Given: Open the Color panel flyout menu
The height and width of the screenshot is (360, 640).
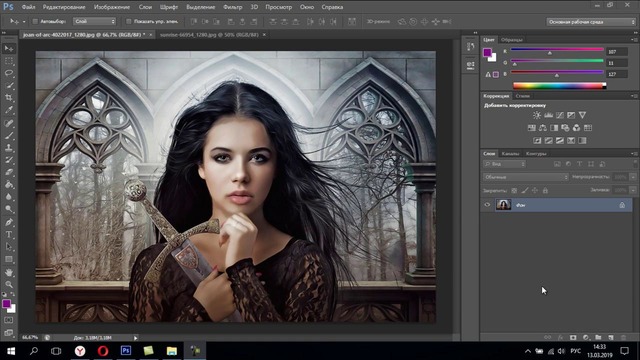Looking at the screenshot, I should [634, 40].
